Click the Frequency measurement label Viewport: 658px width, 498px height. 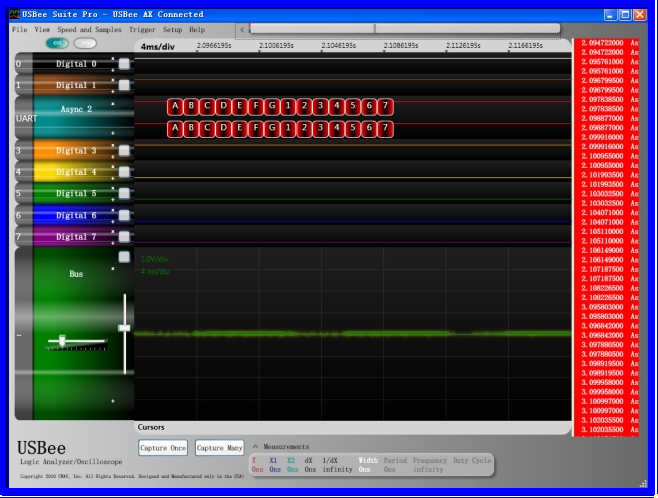click(x=429, y=460)
